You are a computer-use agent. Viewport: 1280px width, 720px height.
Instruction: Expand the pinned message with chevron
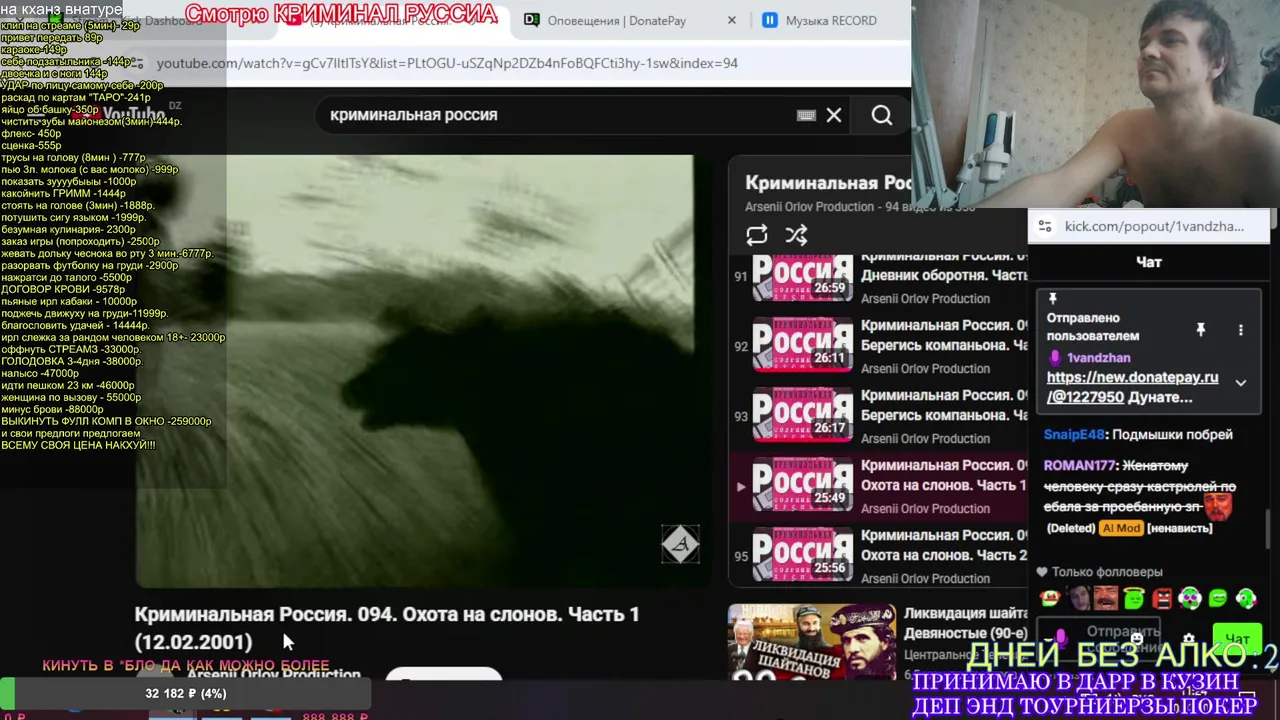(1241, 382)
